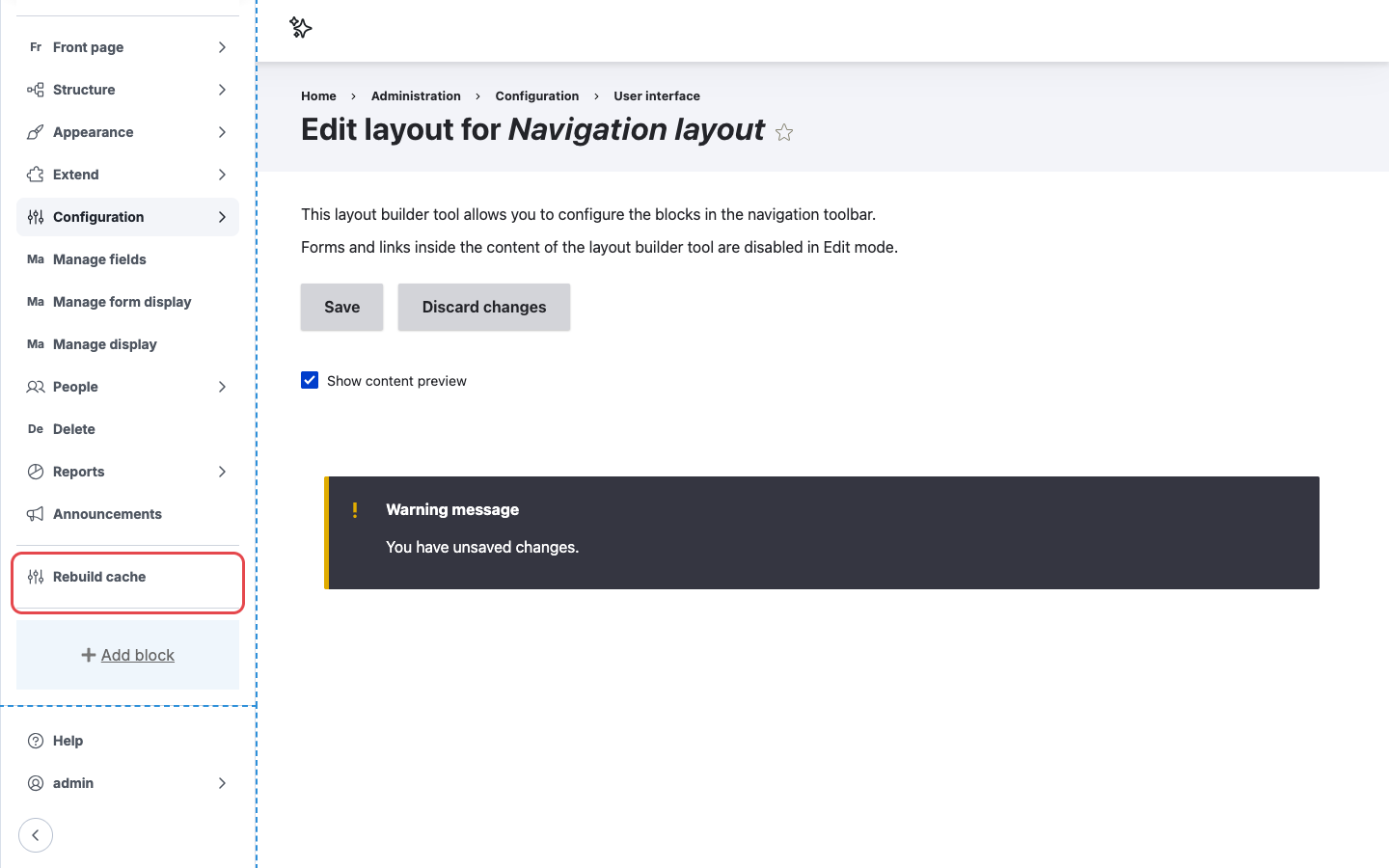The width and height of the screenshot is (1389, 868).
Task: Click the Reports pie chart icon
Action: (x=36, y=472)
